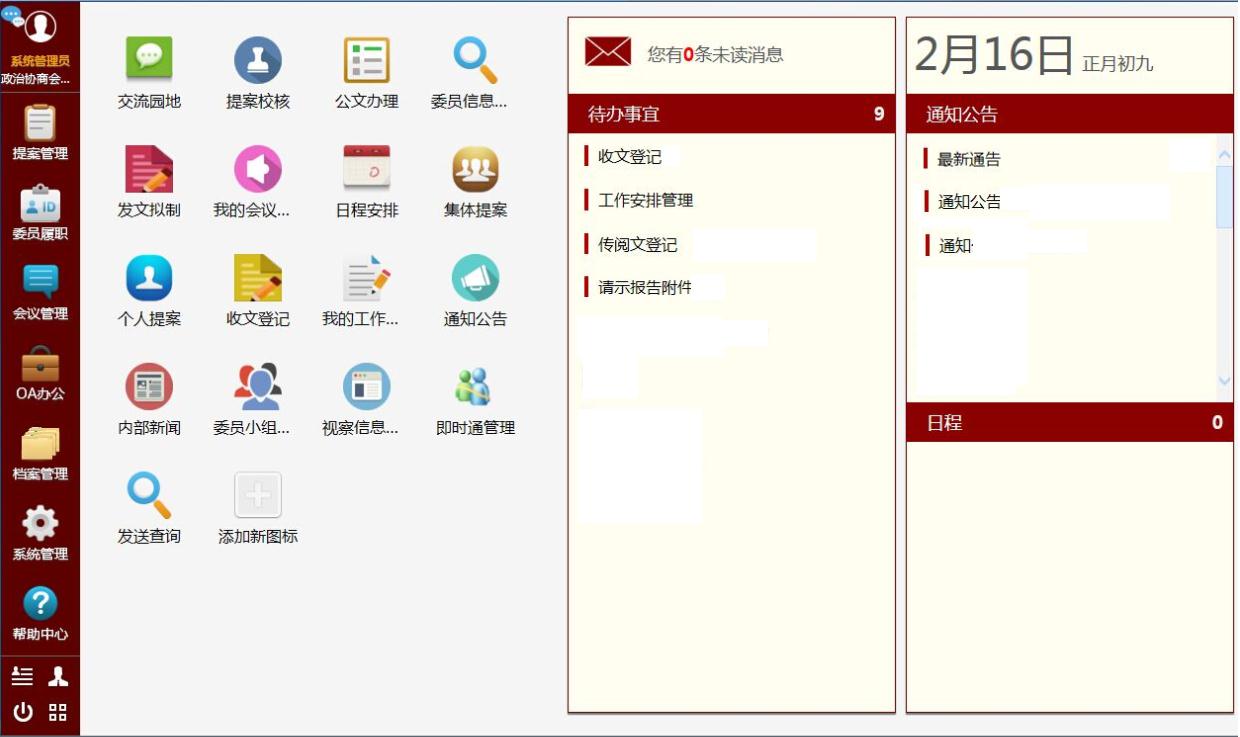Launch the 即时通管理 icon

coord(475,387)
